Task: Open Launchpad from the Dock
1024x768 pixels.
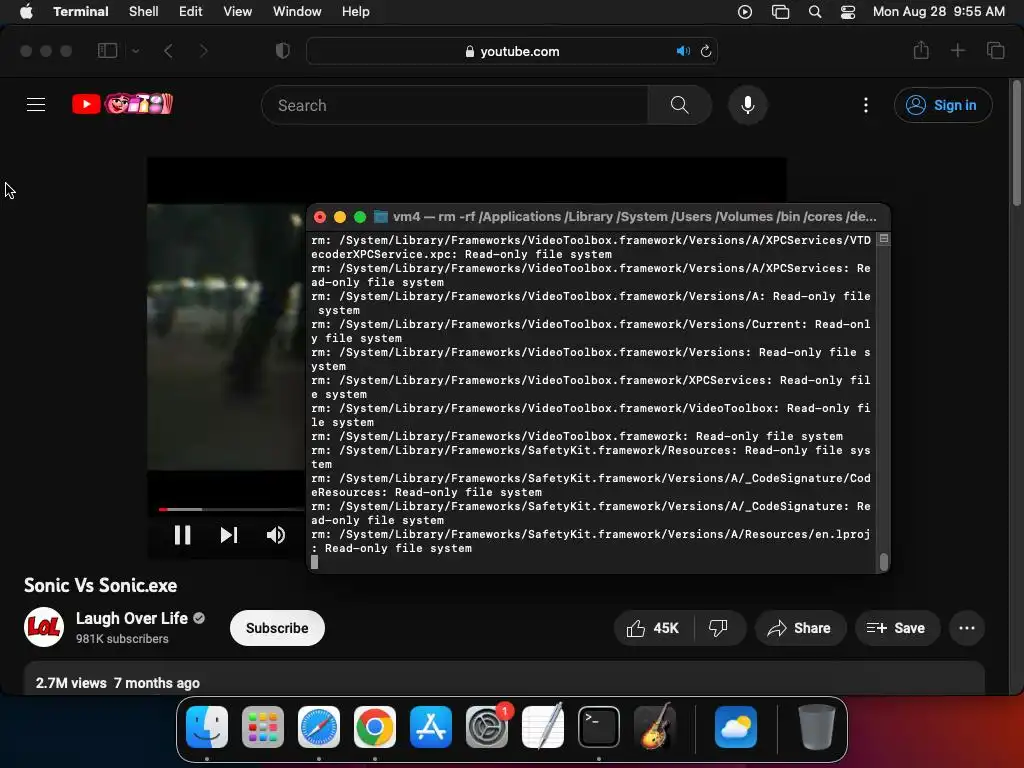Action: (x=263, y=727)
